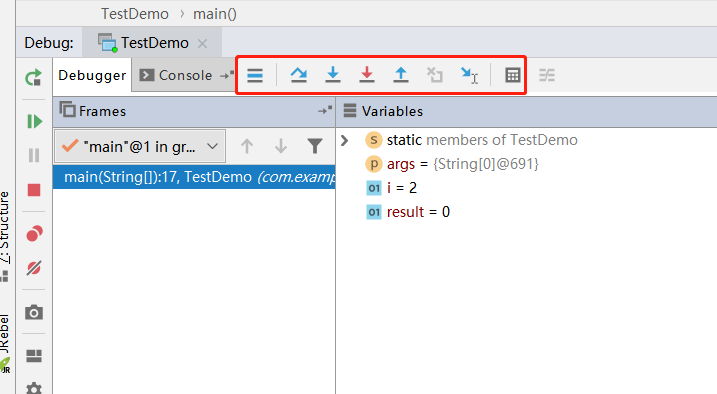Open the Restore Layout icon

[34, 356]
